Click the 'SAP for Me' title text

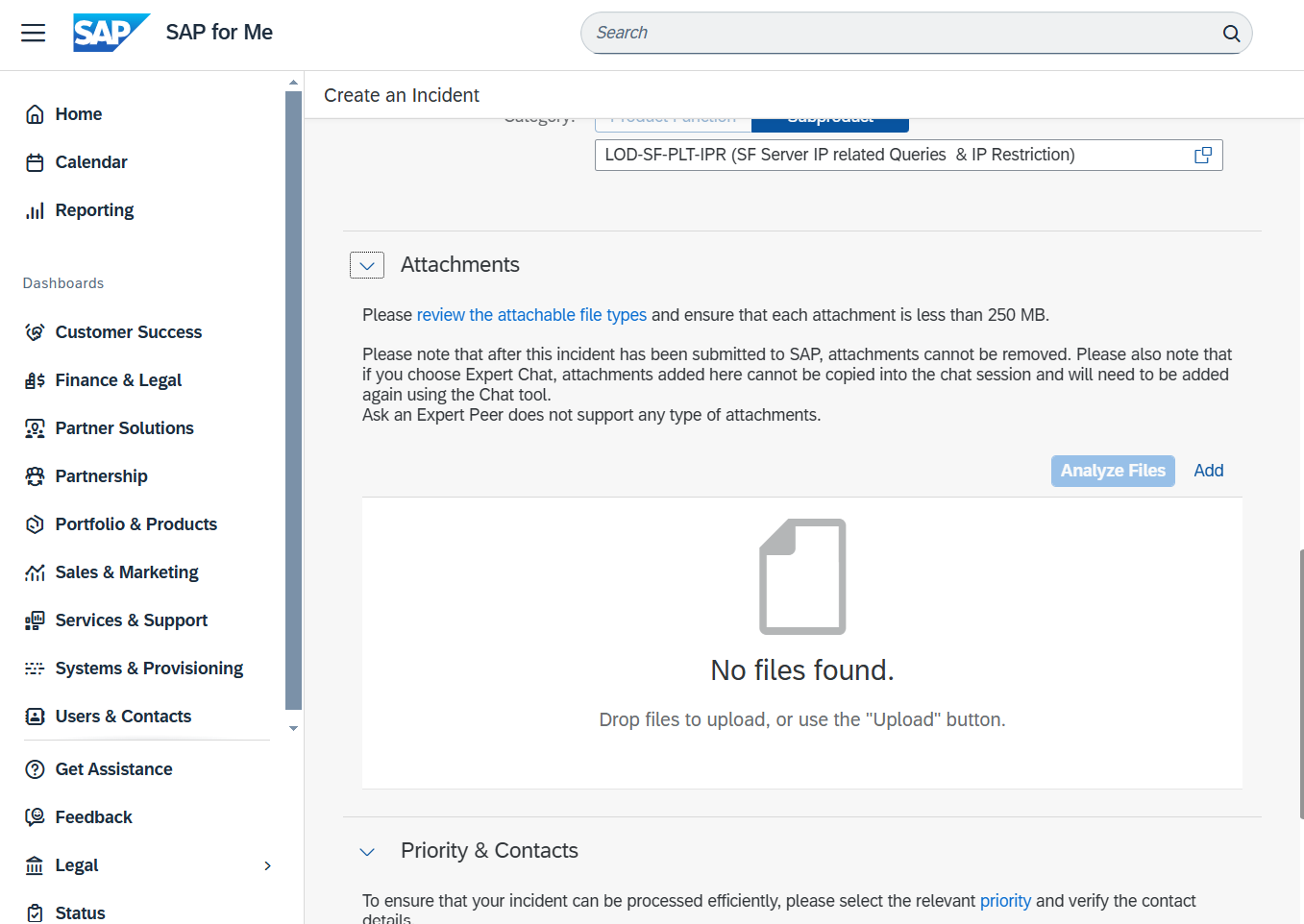click(219, 33)
